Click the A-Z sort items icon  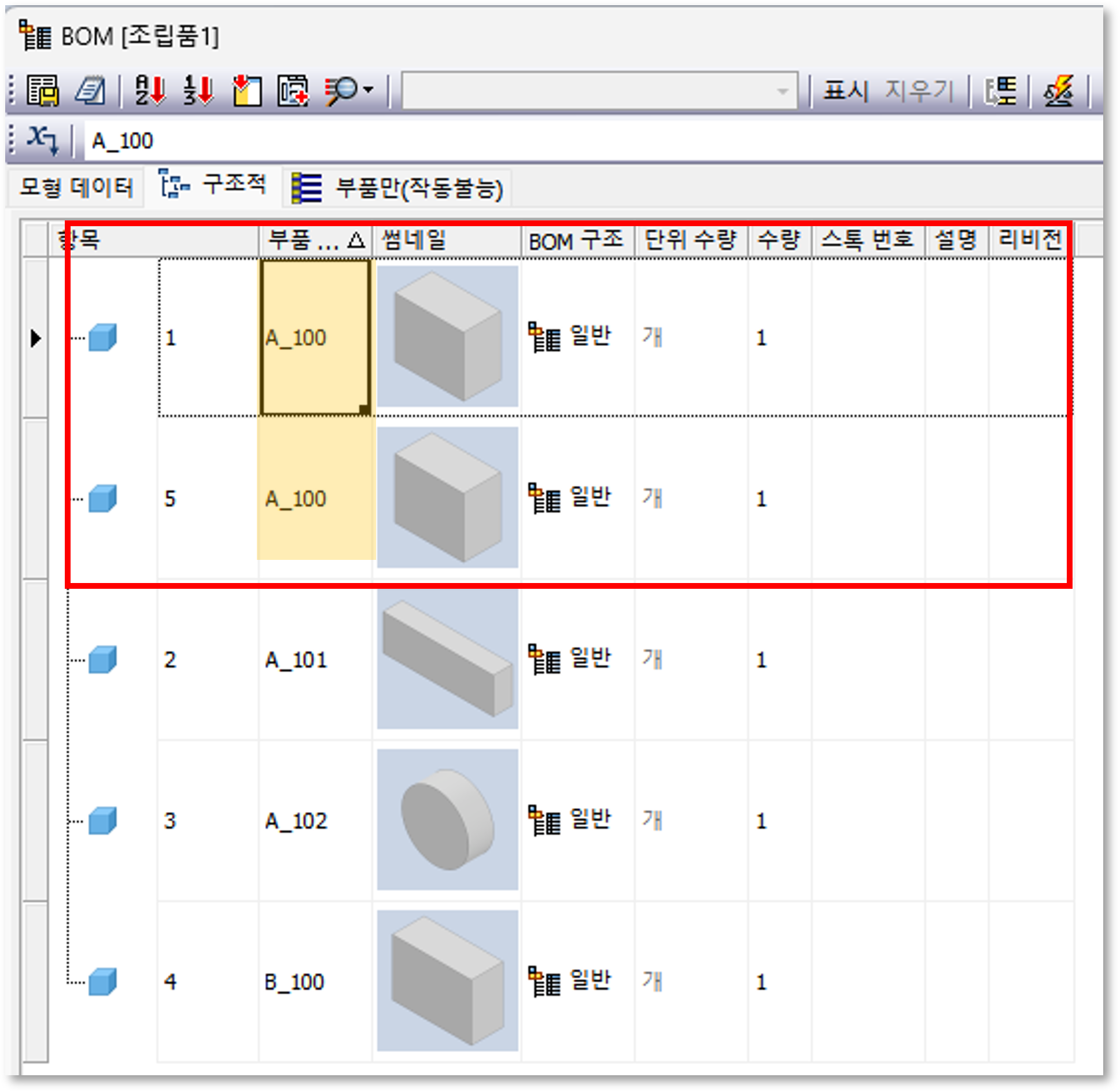[150, 90]
